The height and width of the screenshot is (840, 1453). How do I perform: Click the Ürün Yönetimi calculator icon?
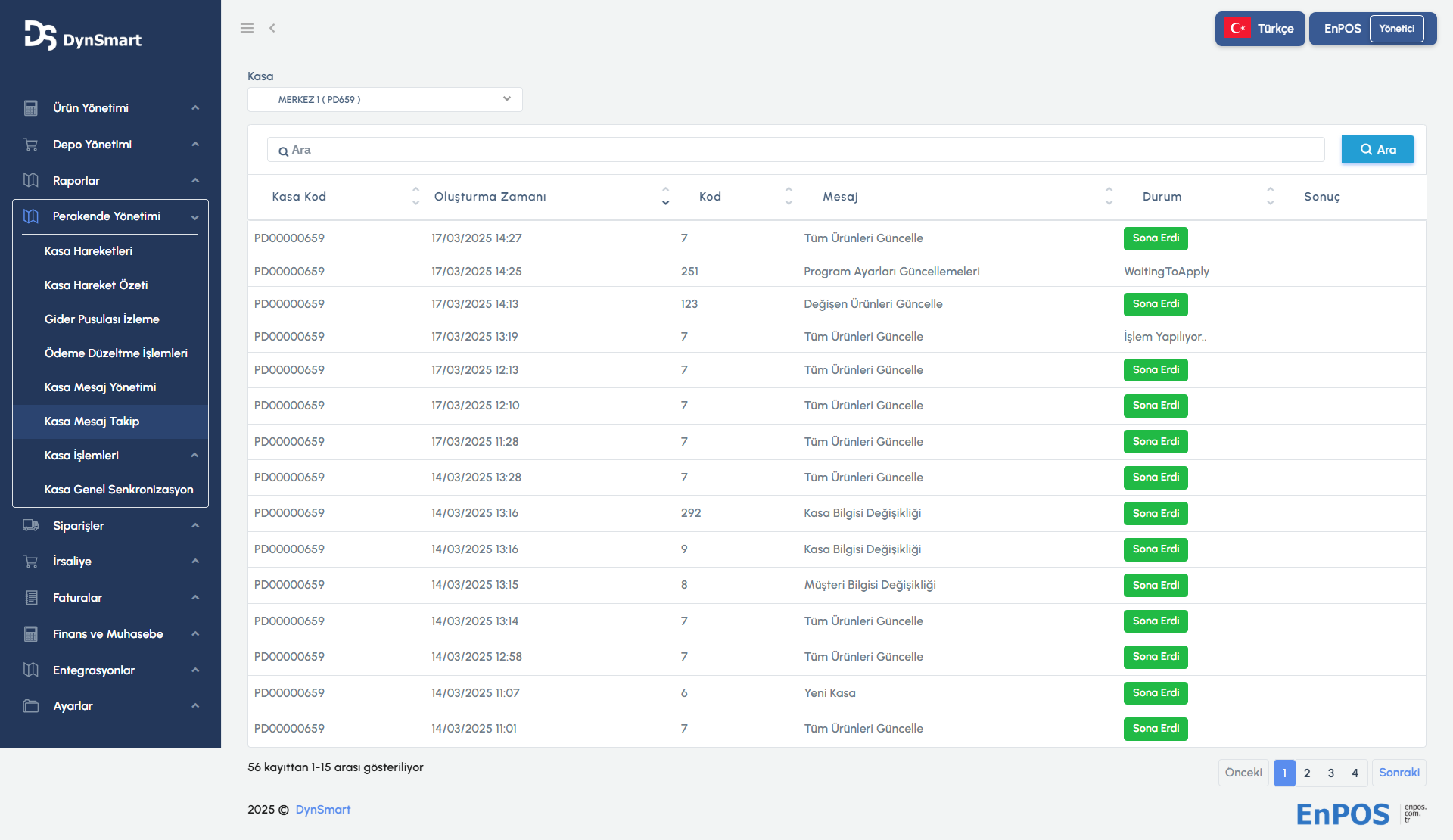pos(31,108)
